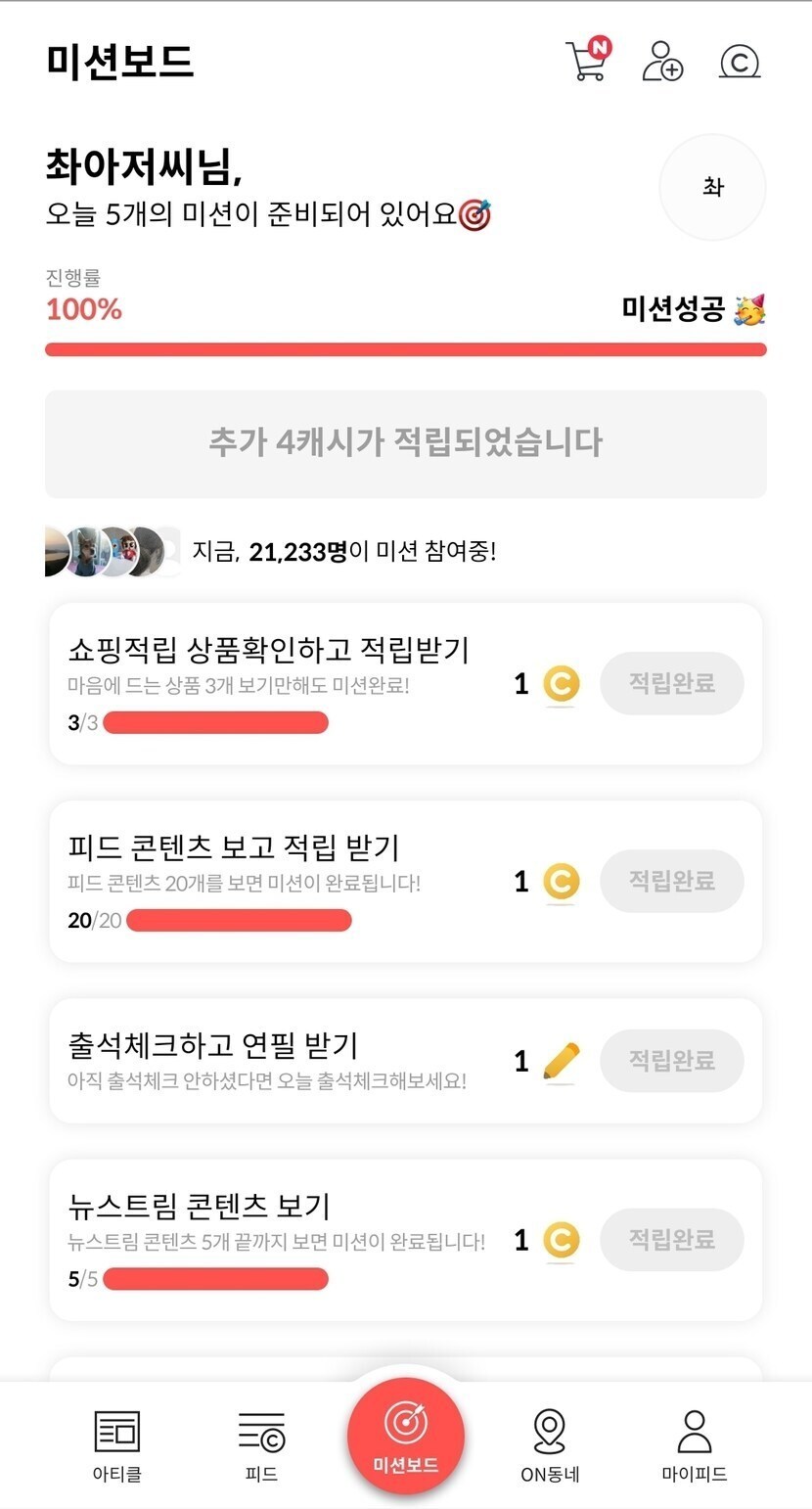Viewport: 812px width, 1509px height.
Task: Switch to the 피드 tab
Action: (x=261, y=1446)
